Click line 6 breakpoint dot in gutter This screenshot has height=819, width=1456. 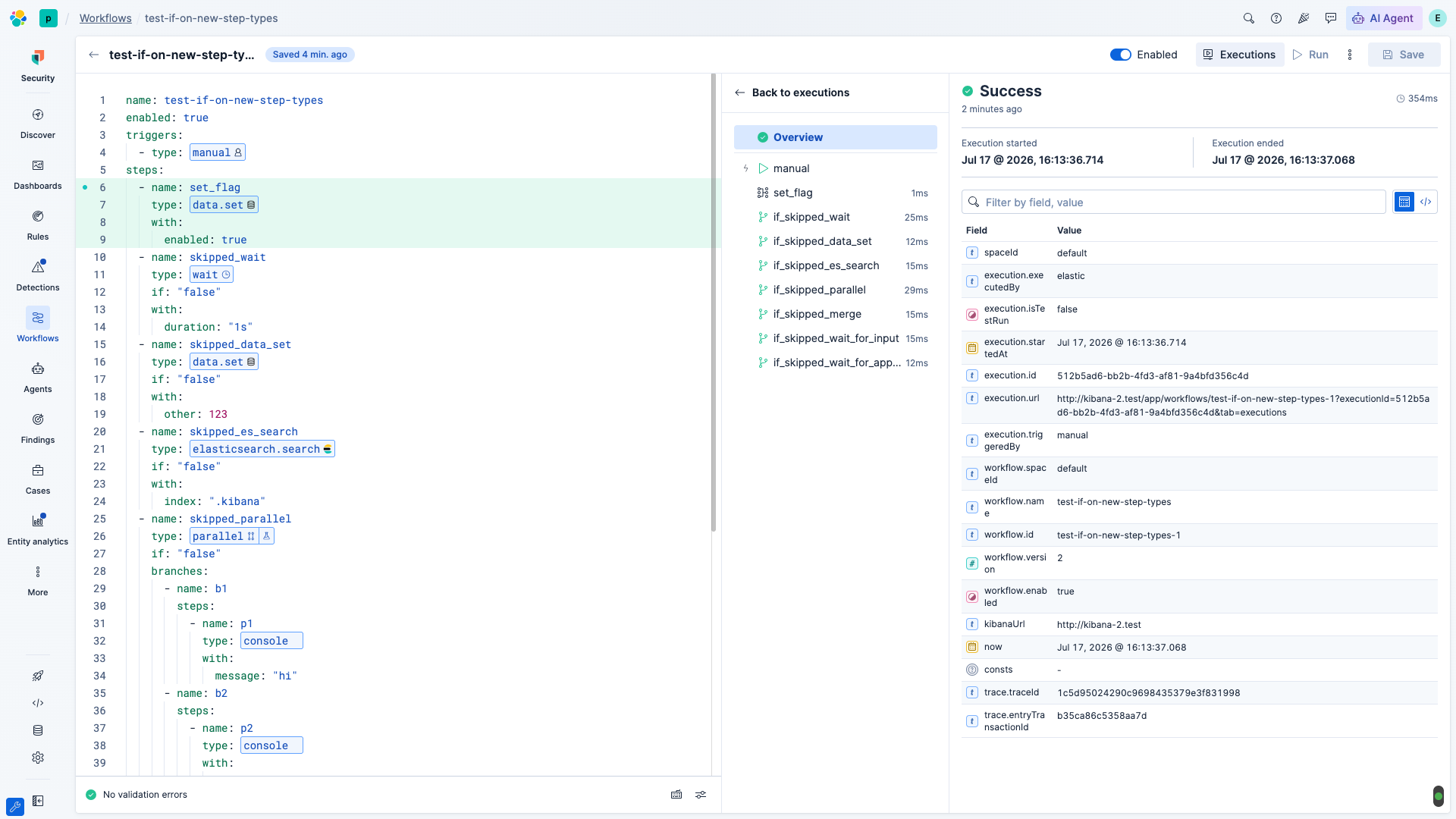[x=85, y=187]
